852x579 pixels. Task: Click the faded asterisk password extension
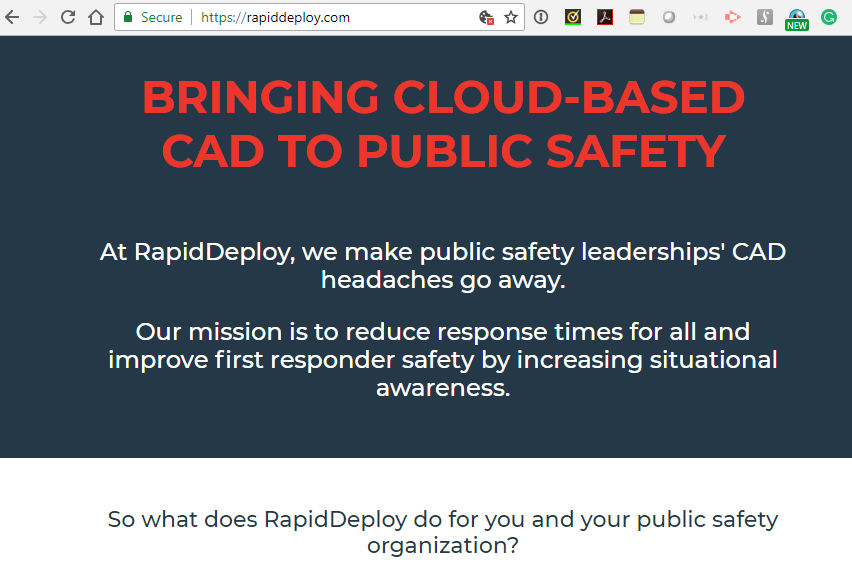[700, 17]
